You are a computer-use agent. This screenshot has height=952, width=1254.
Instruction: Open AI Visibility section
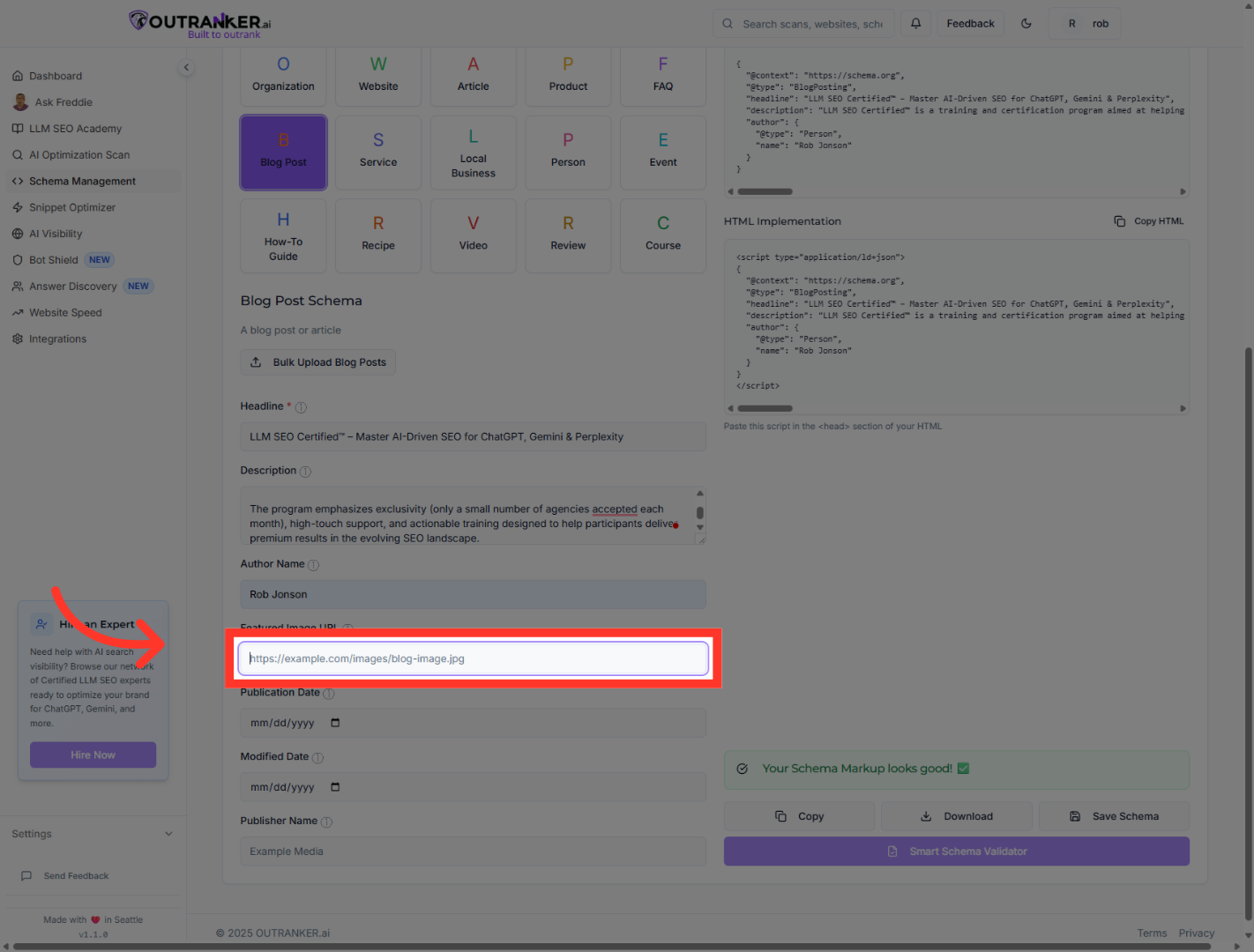click(x=56, y=234)
